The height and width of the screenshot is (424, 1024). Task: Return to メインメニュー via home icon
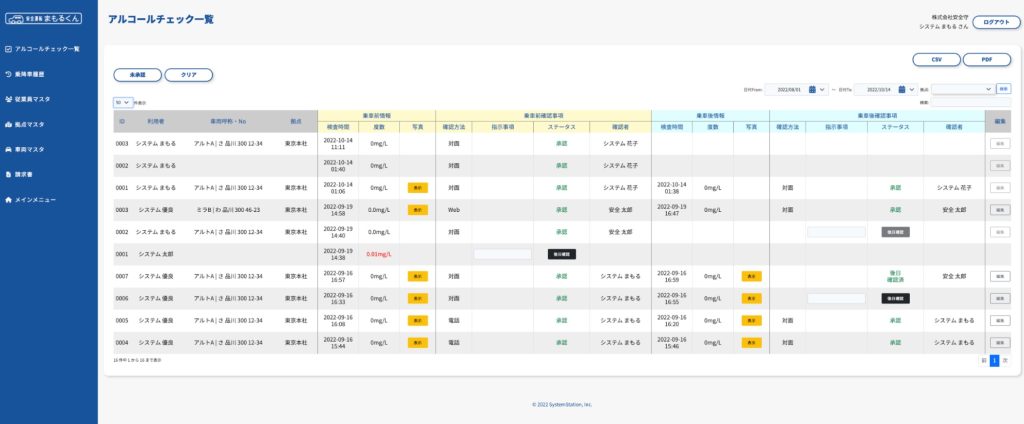[x=8, y=200]
